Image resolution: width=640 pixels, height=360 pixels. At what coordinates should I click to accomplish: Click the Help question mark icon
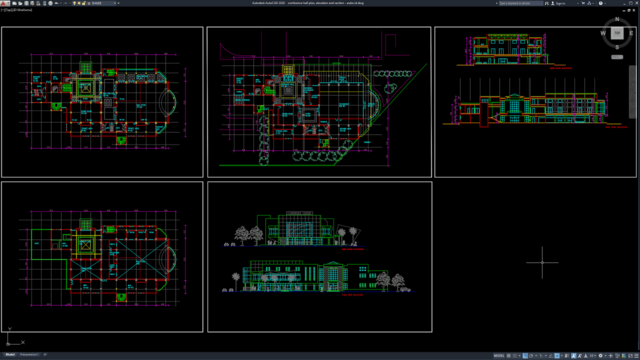(x=600, y=3)
